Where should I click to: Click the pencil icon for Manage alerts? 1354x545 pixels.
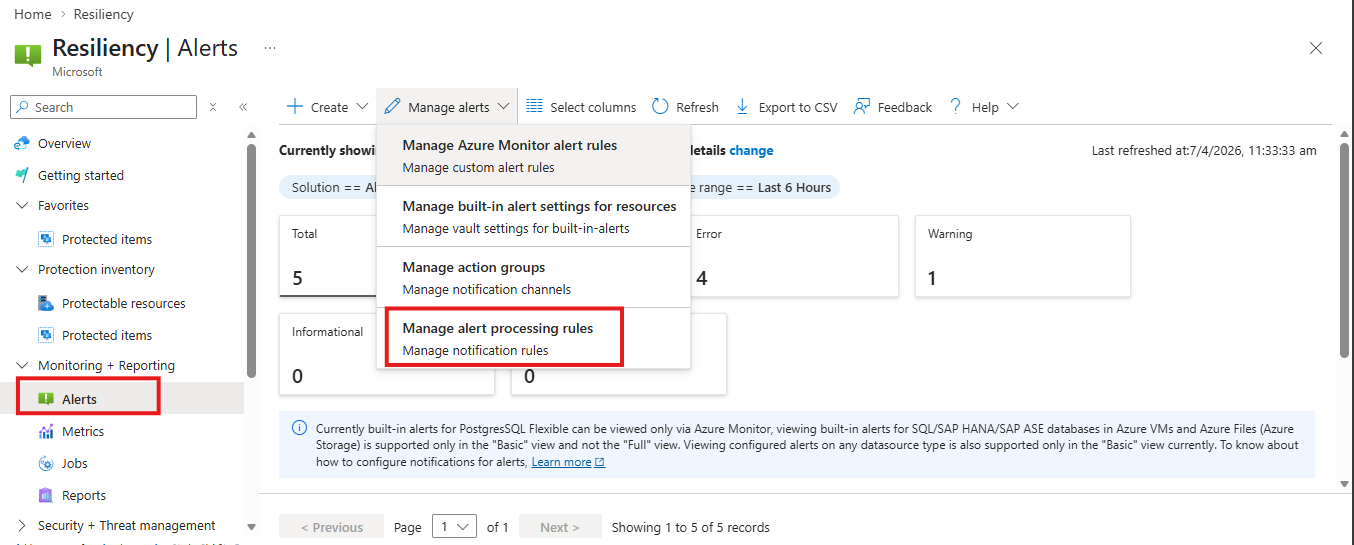pyautogui.click(x=392, y=106)
